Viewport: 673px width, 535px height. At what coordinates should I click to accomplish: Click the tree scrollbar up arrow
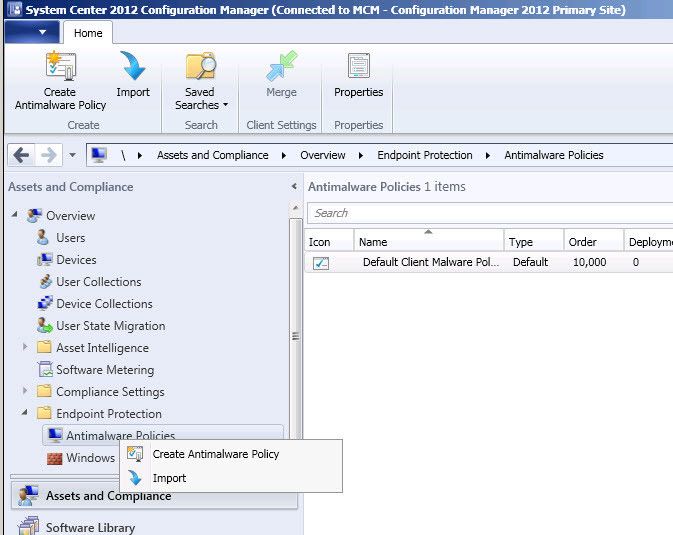click(295, 208)
